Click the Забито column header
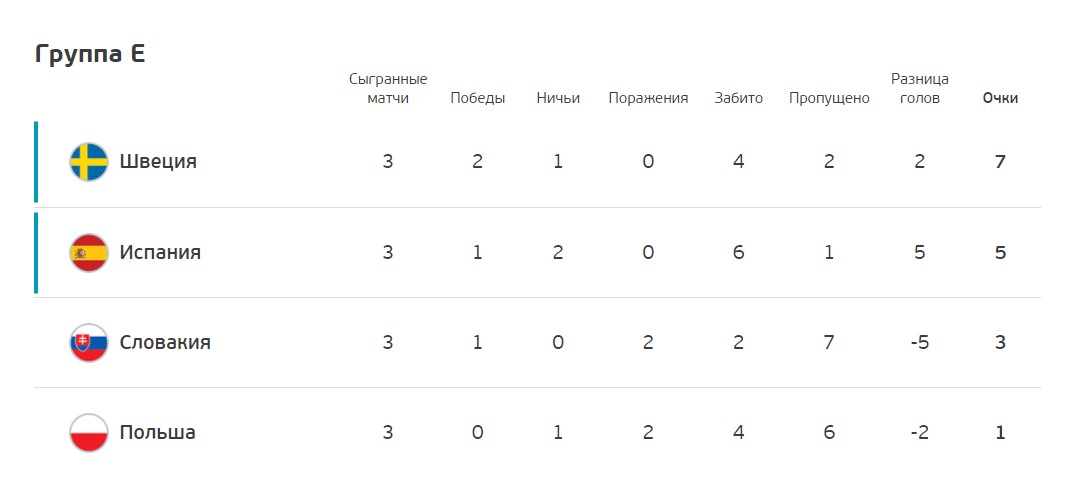 click(738, 99)
